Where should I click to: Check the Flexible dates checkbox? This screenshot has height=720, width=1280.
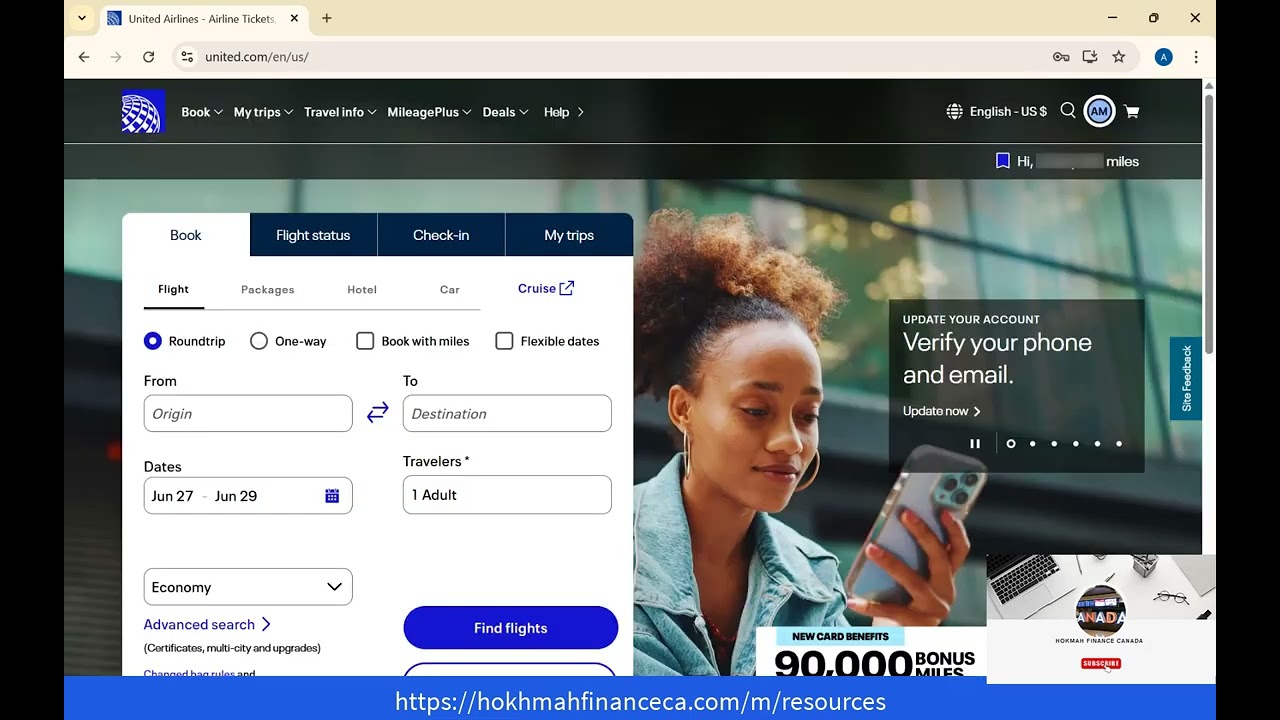[504, 341]
